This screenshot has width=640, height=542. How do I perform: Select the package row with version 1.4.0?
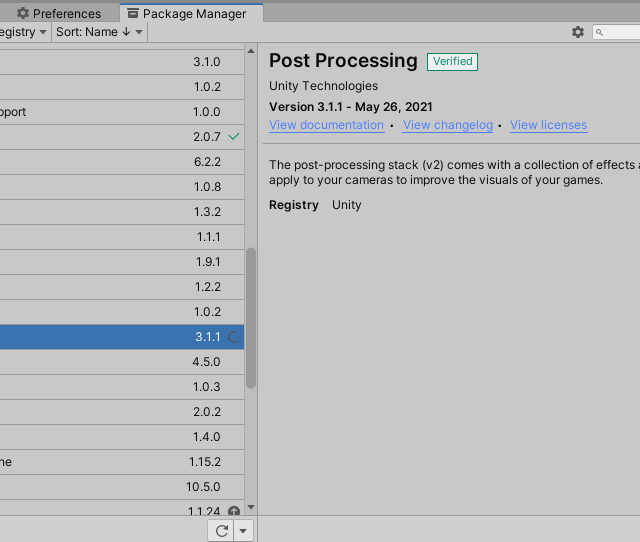(122, 437)
